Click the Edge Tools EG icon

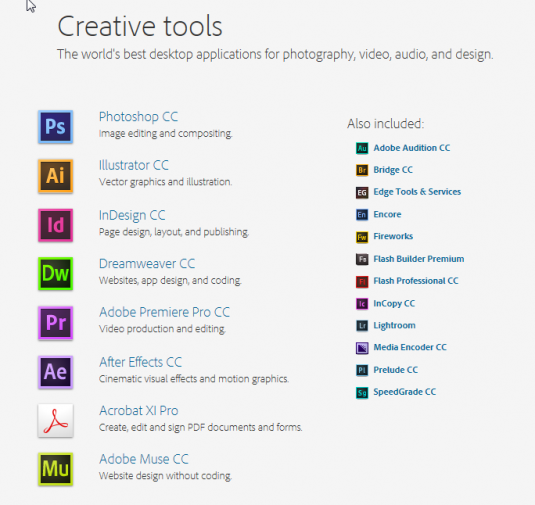coord(362,193)
